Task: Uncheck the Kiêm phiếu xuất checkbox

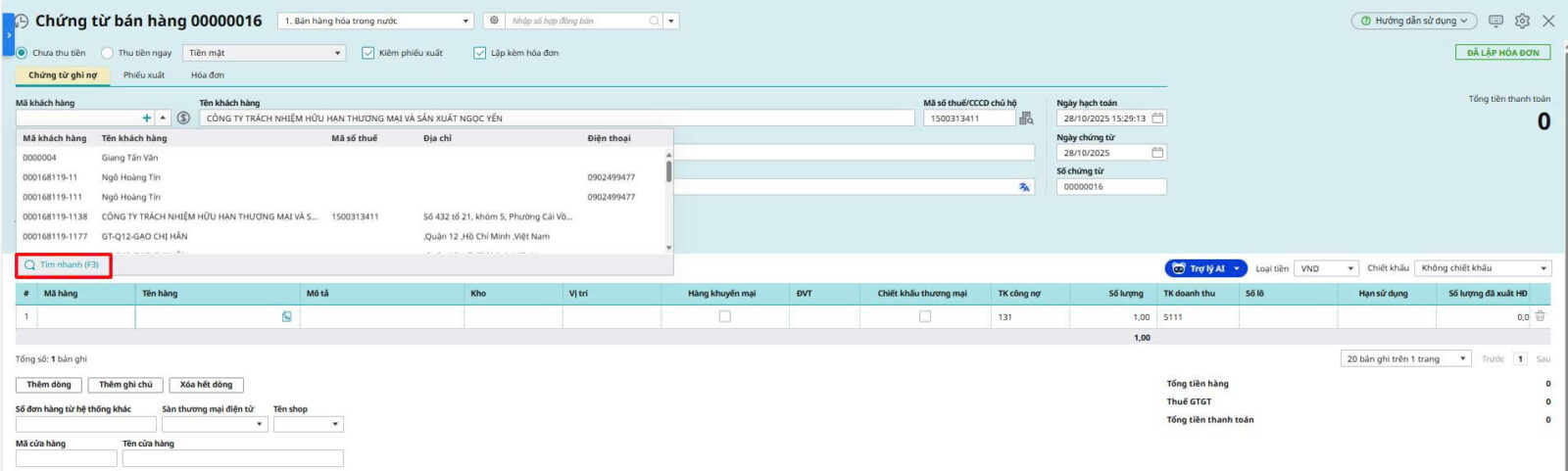Action: click(368, 53)
